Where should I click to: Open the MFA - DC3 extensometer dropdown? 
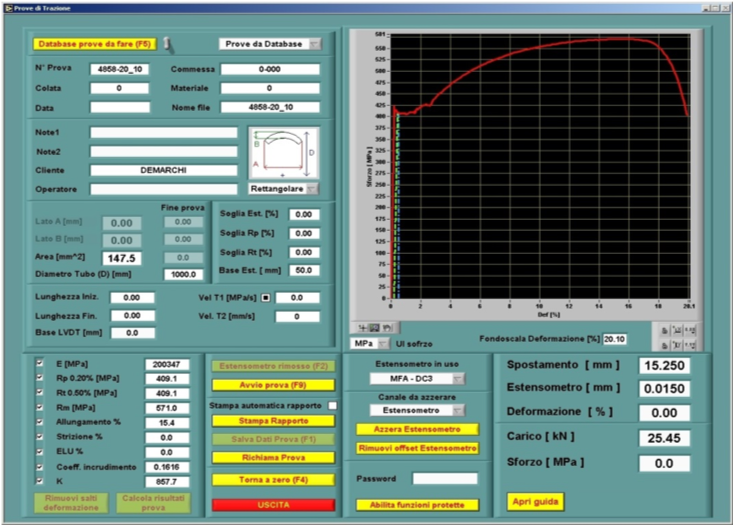pos(416,379)
